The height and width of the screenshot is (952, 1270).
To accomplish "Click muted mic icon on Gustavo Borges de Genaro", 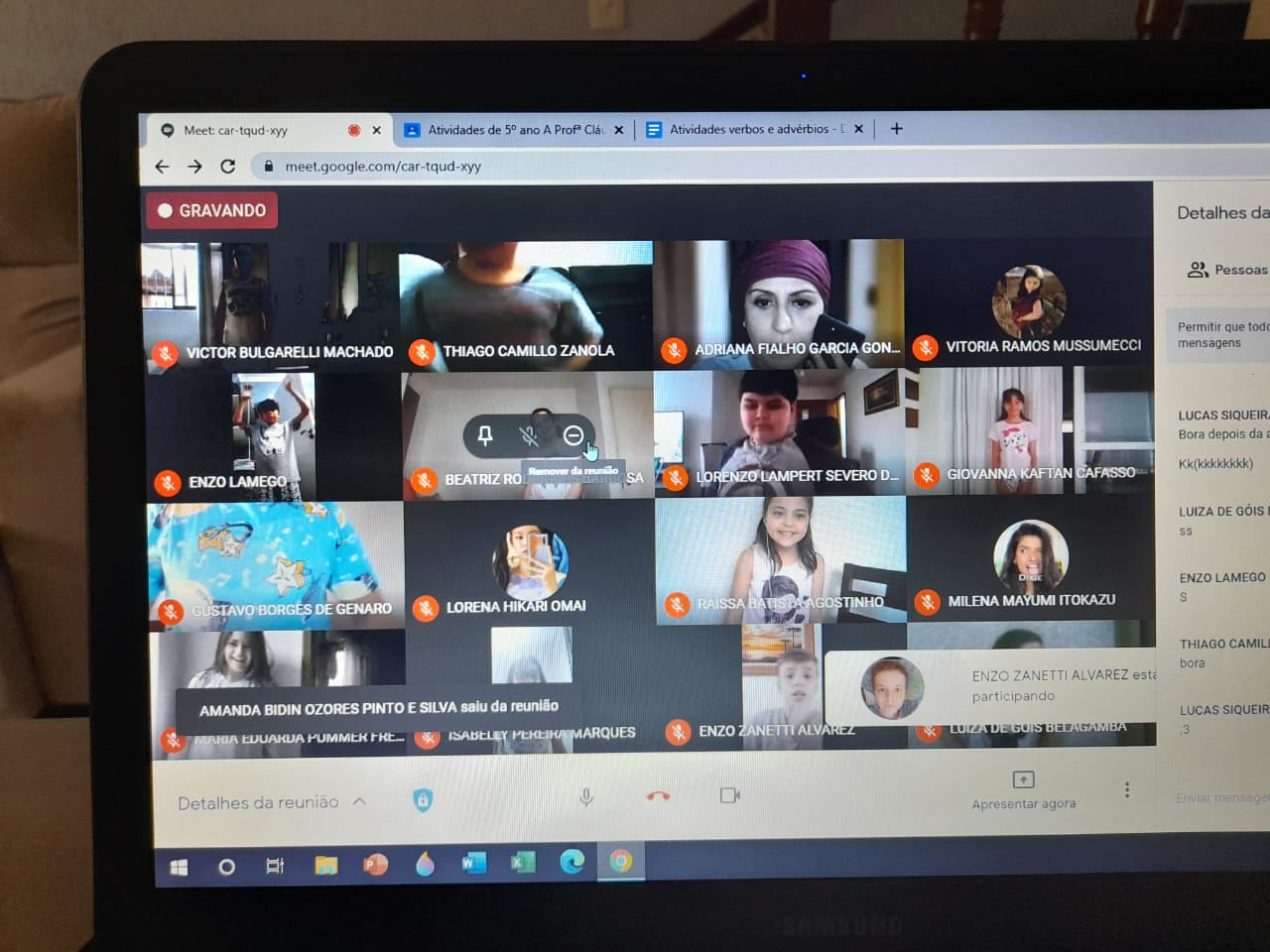I will [171, 611].
